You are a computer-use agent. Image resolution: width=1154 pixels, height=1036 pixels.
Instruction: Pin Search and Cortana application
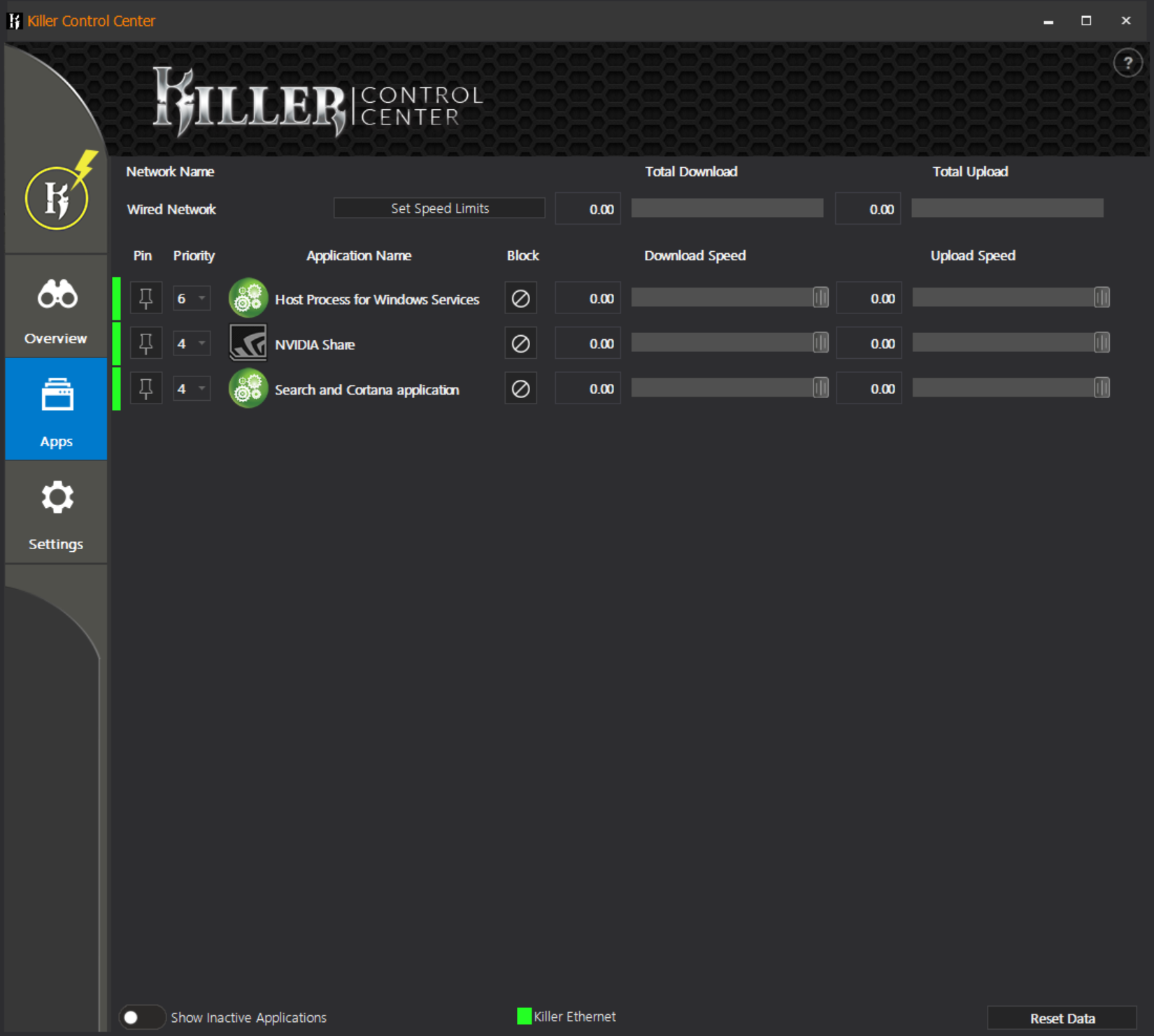point(146,389)
